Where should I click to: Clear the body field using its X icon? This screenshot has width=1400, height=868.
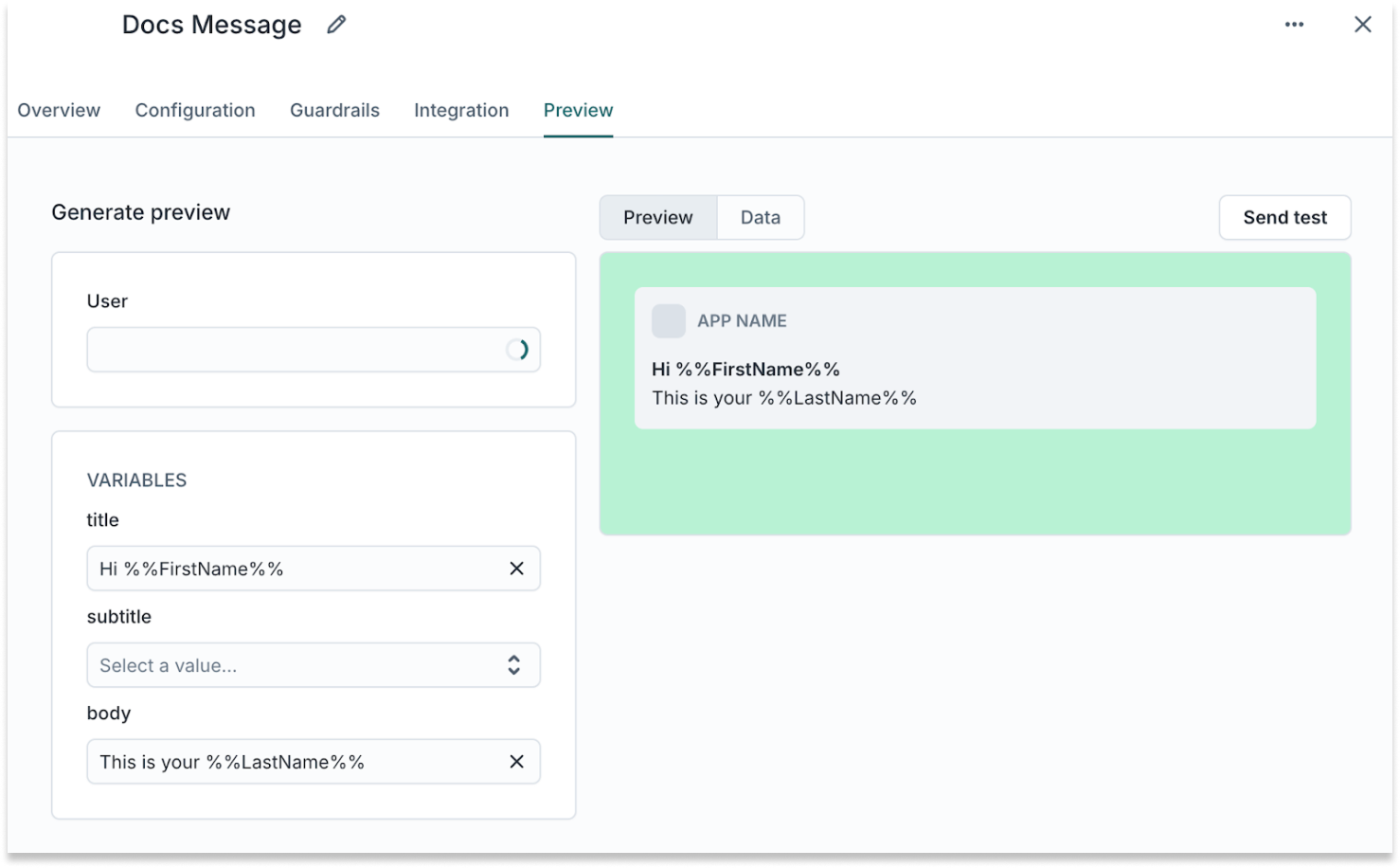point(517,761)
